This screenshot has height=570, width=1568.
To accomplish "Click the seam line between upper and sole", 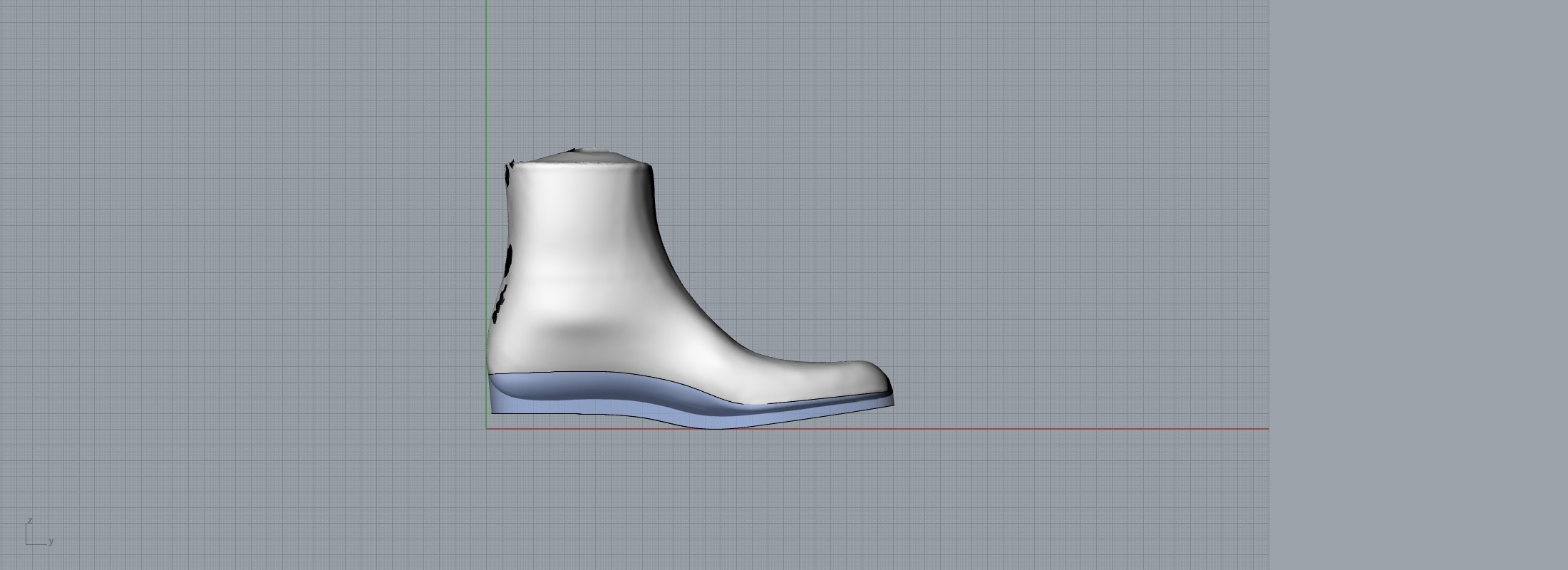I will point(641,378).
